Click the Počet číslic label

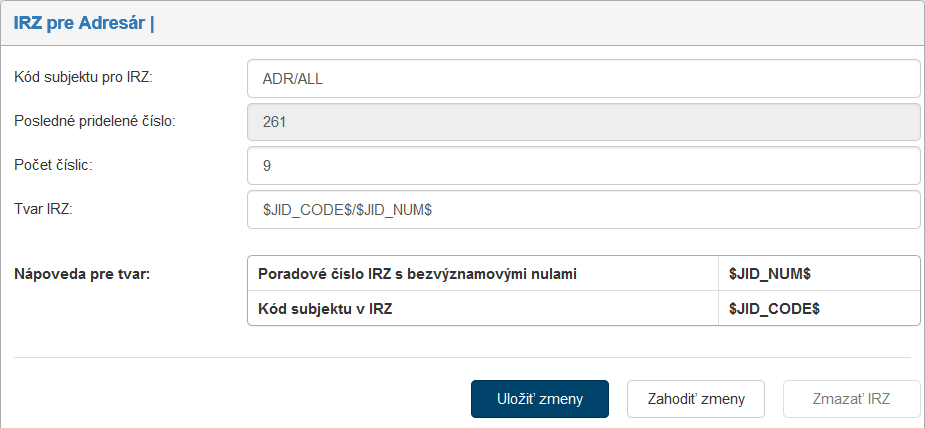(x=53, y=164)
